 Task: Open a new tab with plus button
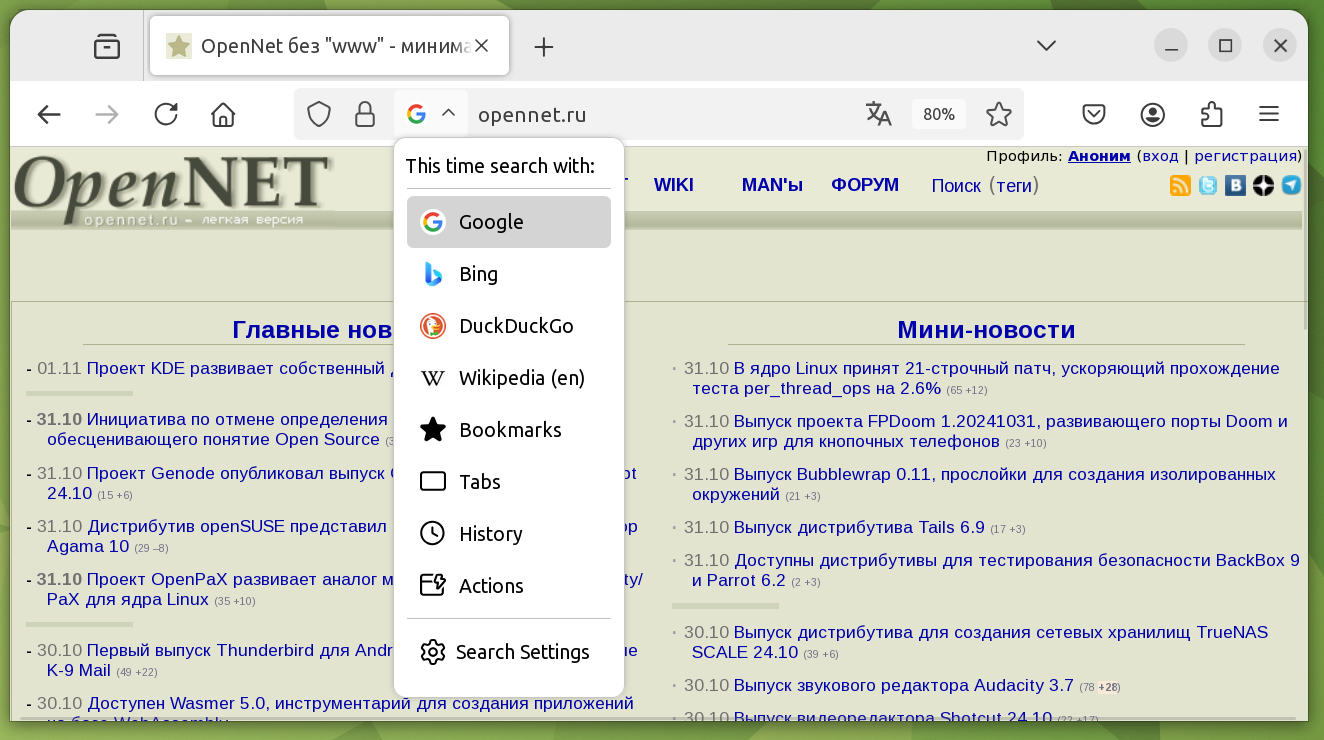543,47
